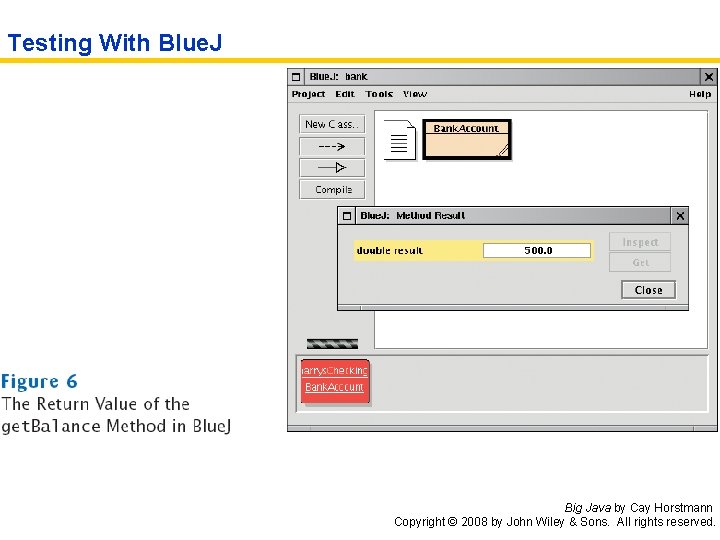
Task: Click the greyed Get button
Action: pyautogui.click(x=640, y=262)
